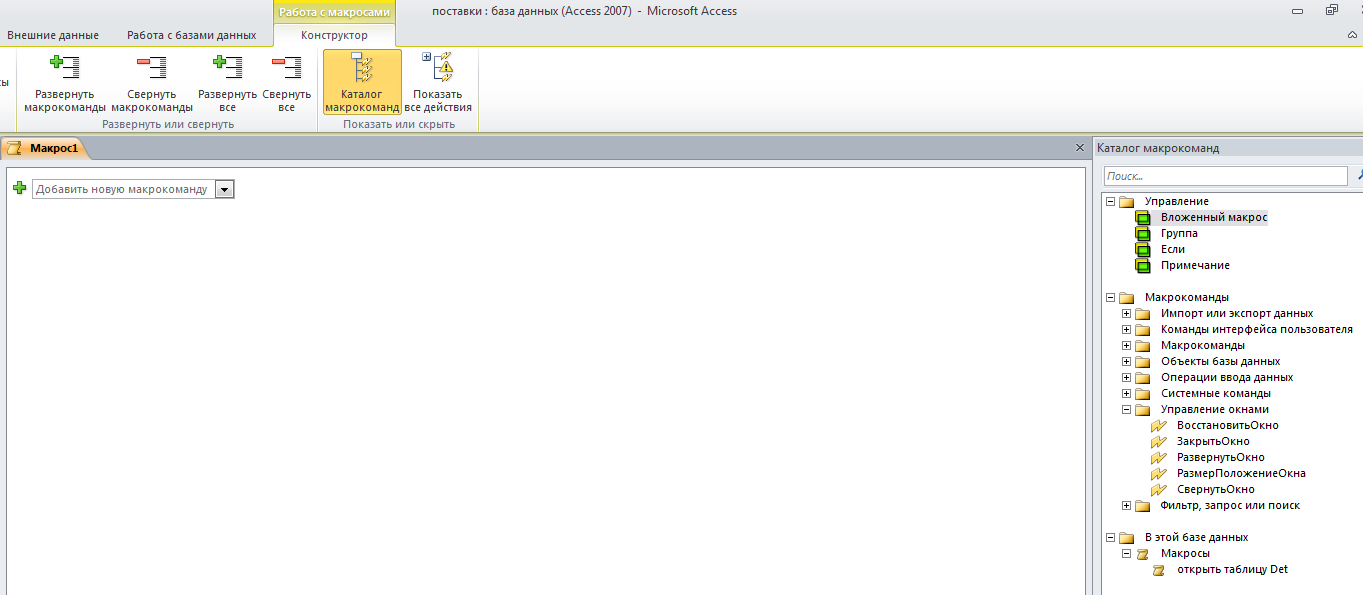Image resolution: width=1363 pixels, height=595 pixels.
Task: Toggle Показать все действия button
Action: point(438,83)
